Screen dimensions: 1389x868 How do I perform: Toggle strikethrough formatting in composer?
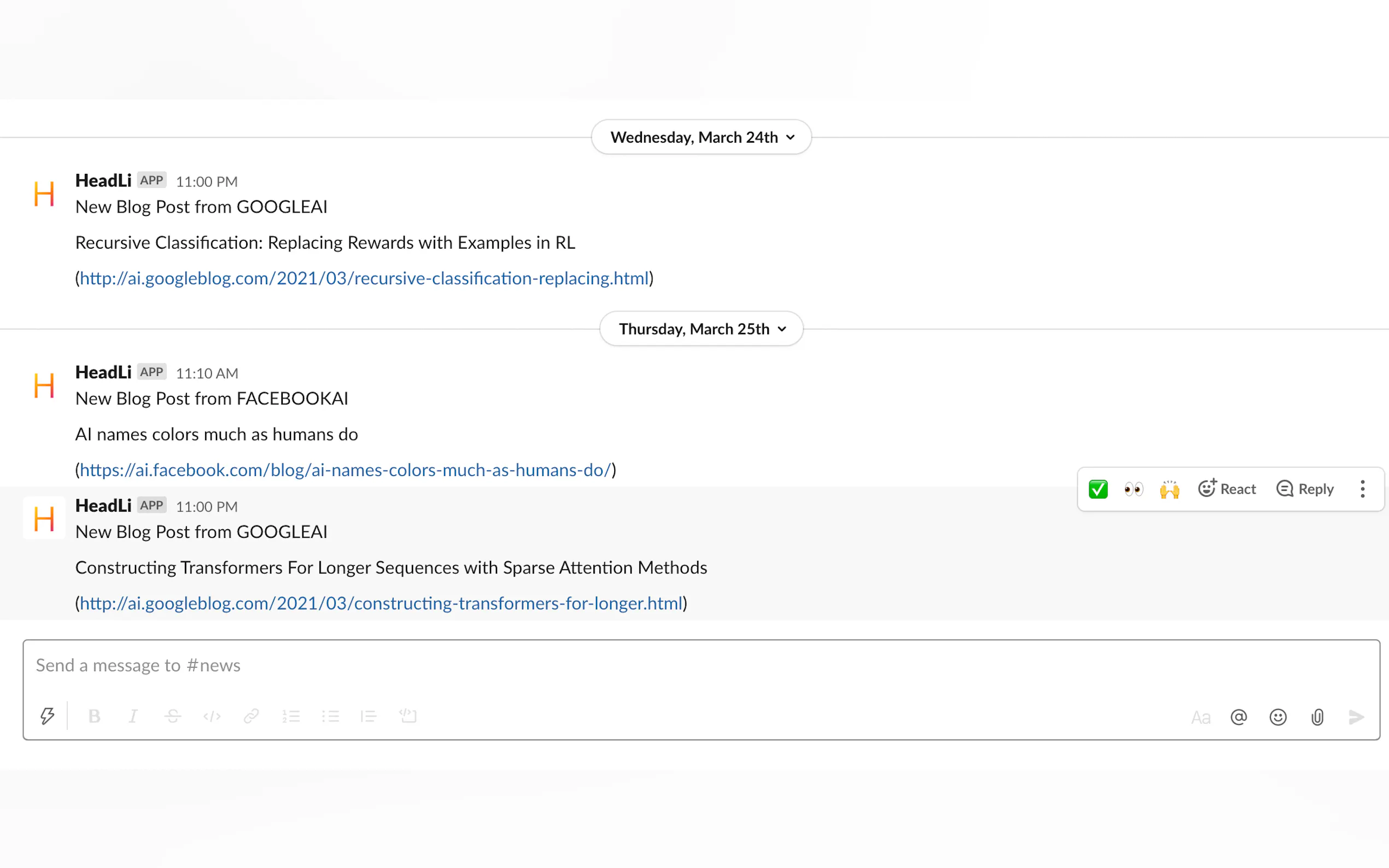[173, 716]
